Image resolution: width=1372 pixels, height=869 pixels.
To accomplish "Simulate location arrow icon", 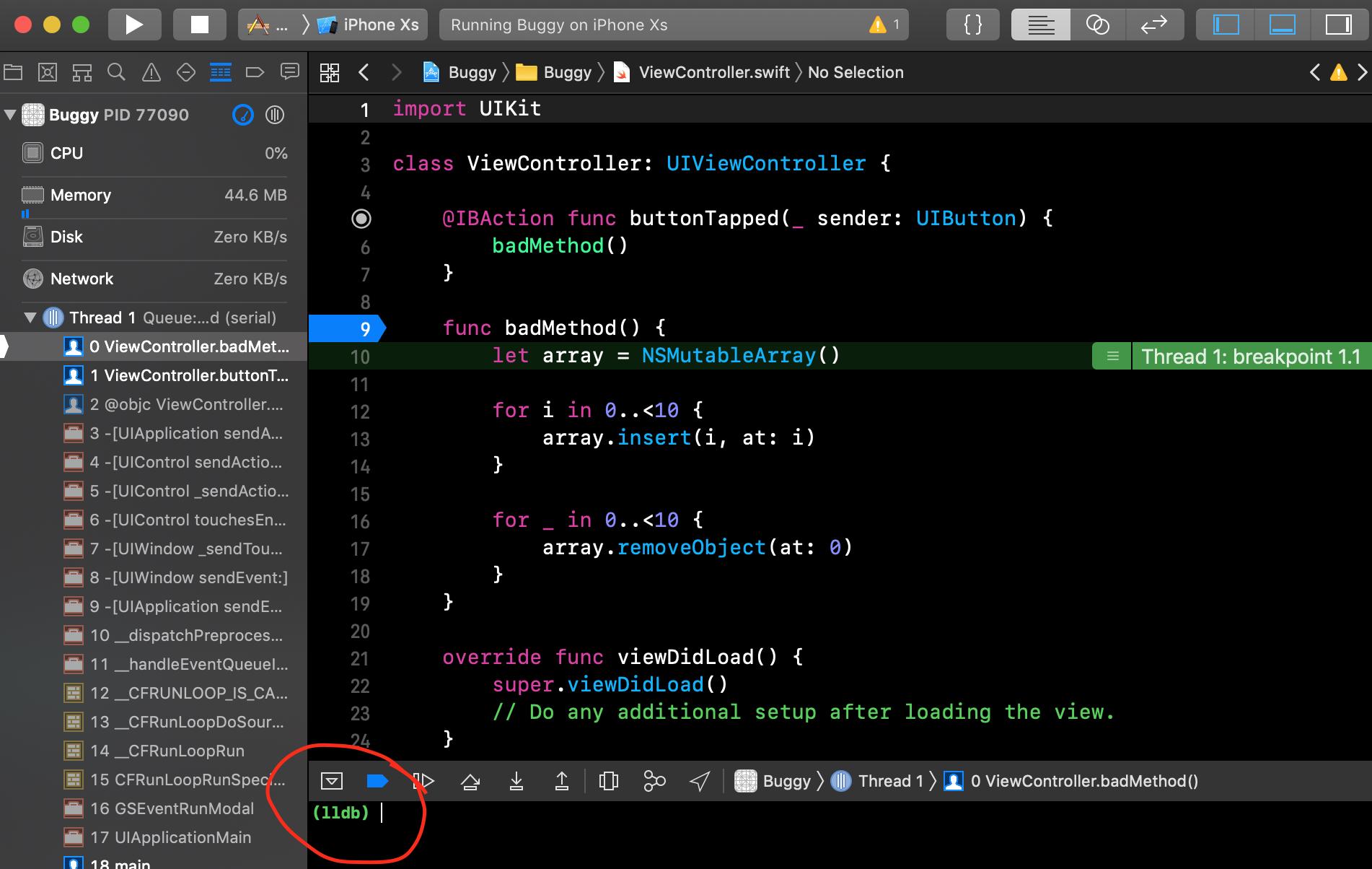I will coord(700,781).
